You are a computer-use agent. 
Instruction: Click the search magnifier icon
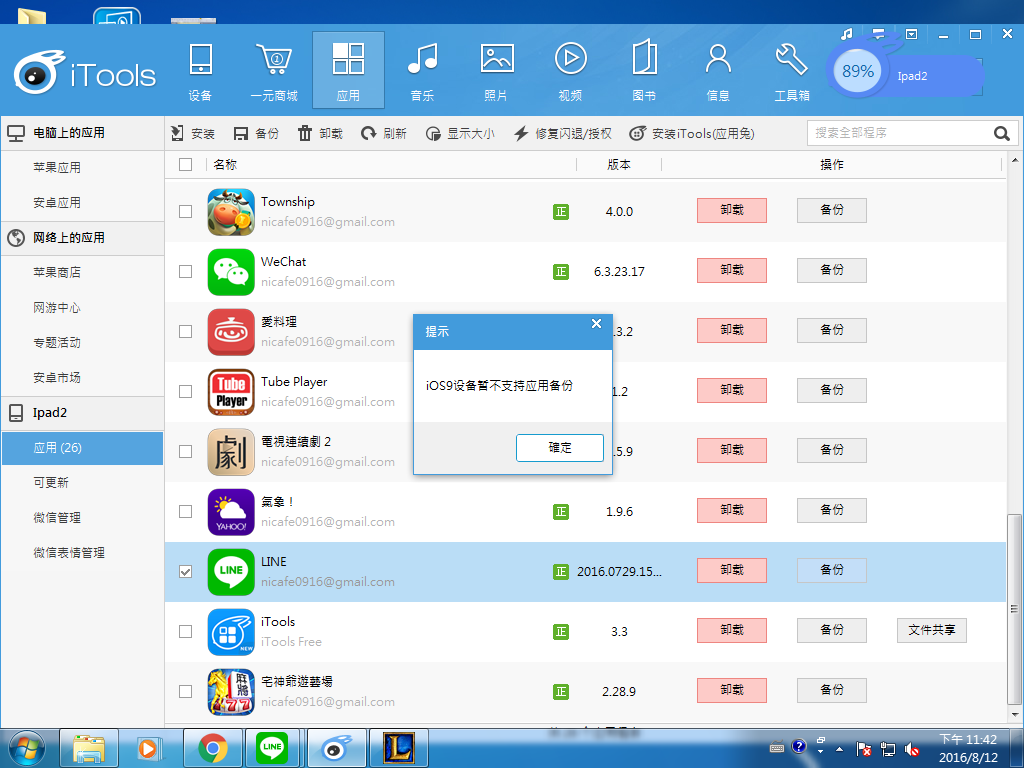[x=1002, y=133]
